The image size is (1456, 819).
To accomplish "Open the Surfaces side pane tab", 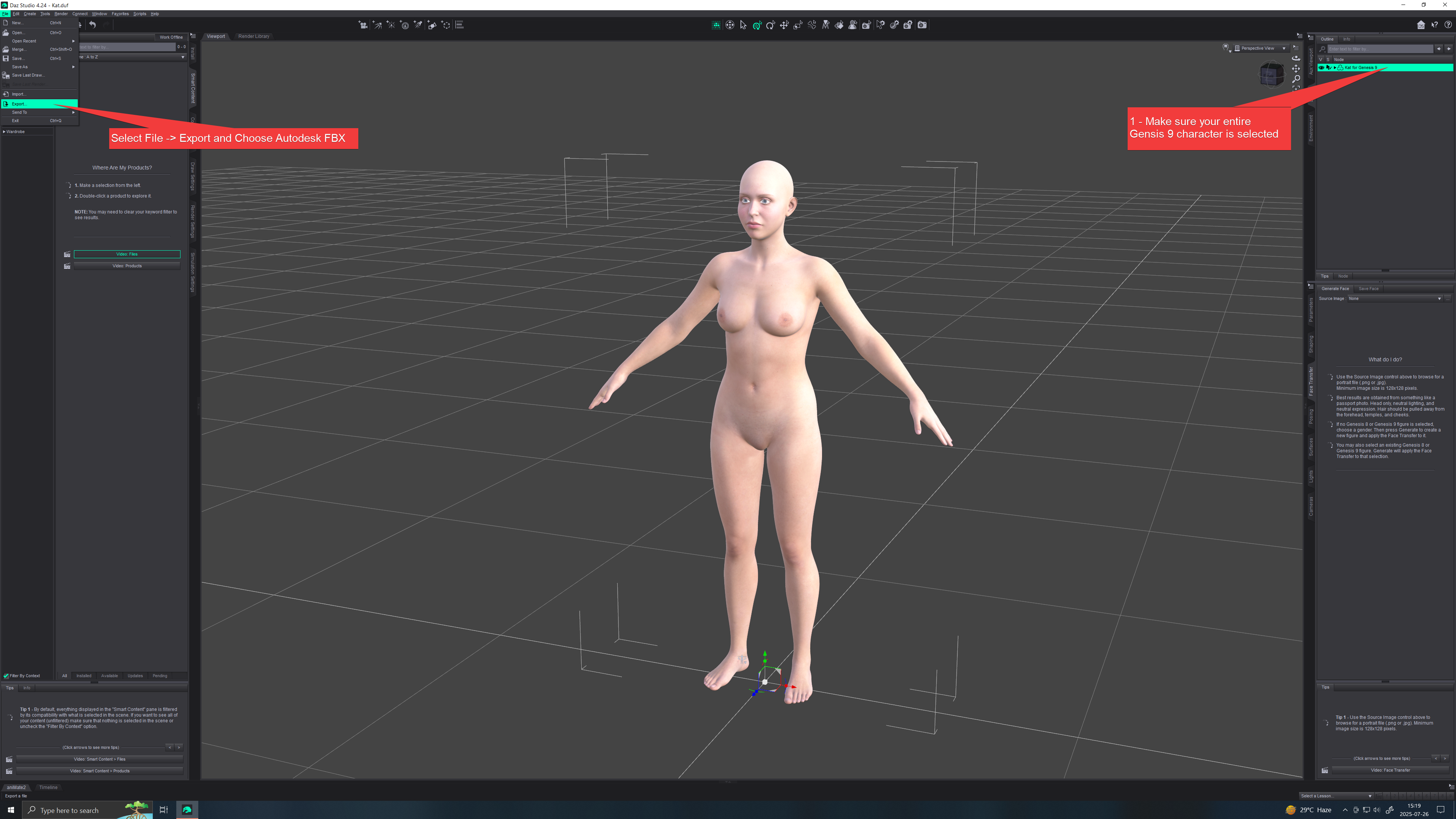I will point(1311,447).
